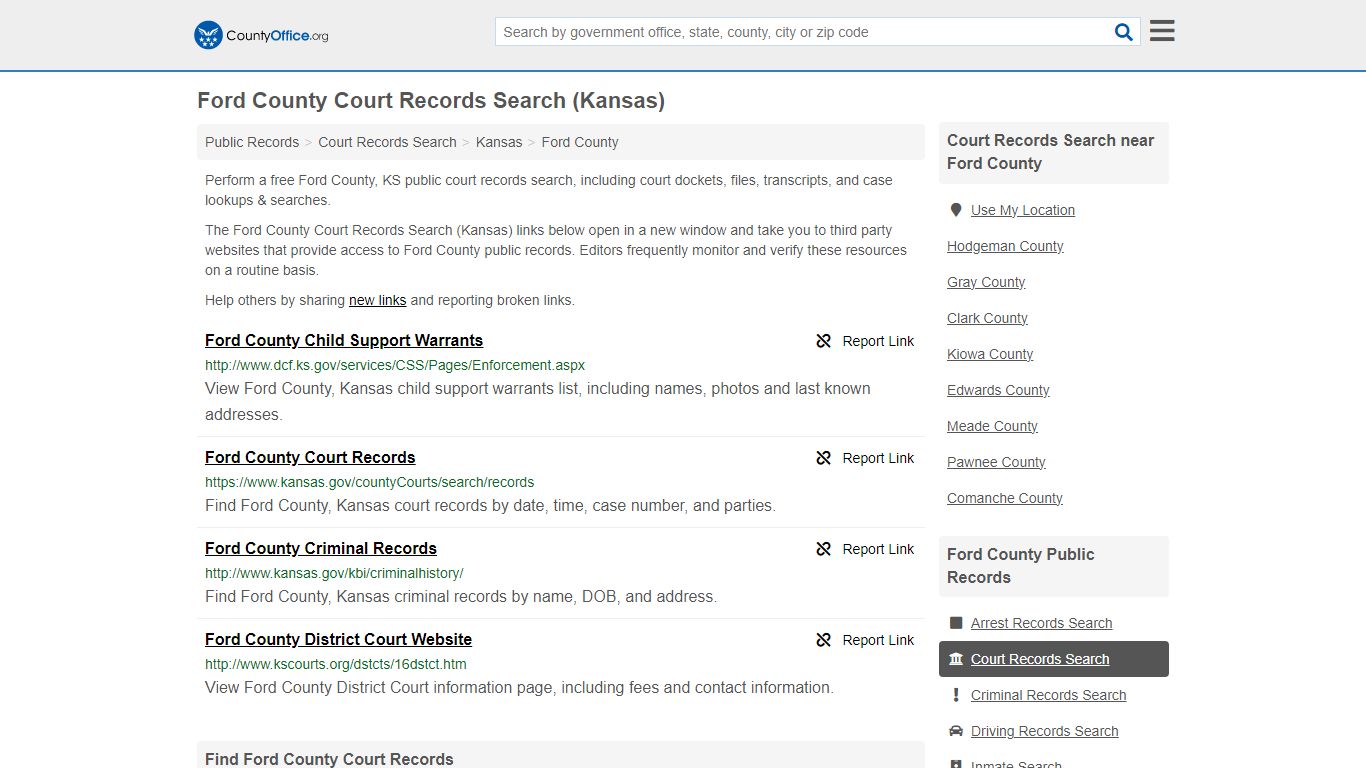Select Edwards County

click(x=998, y=390)
